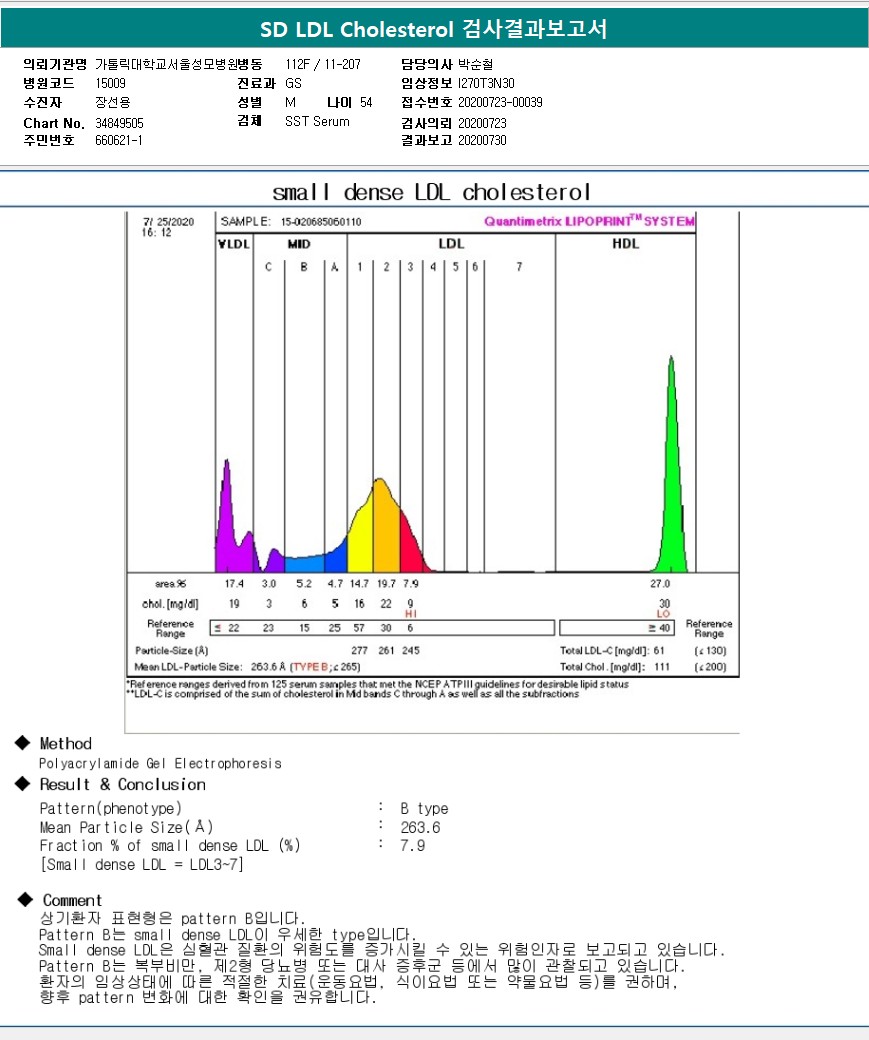Click the diamond bullet beside Method

[22, 743]
